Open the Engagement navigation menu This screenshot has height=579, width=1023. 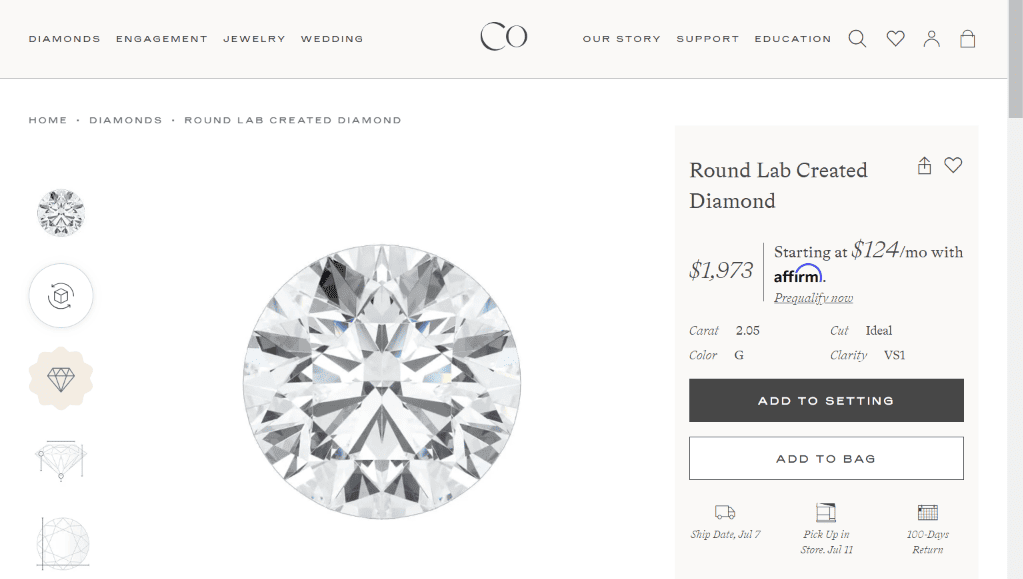[161, 39]
